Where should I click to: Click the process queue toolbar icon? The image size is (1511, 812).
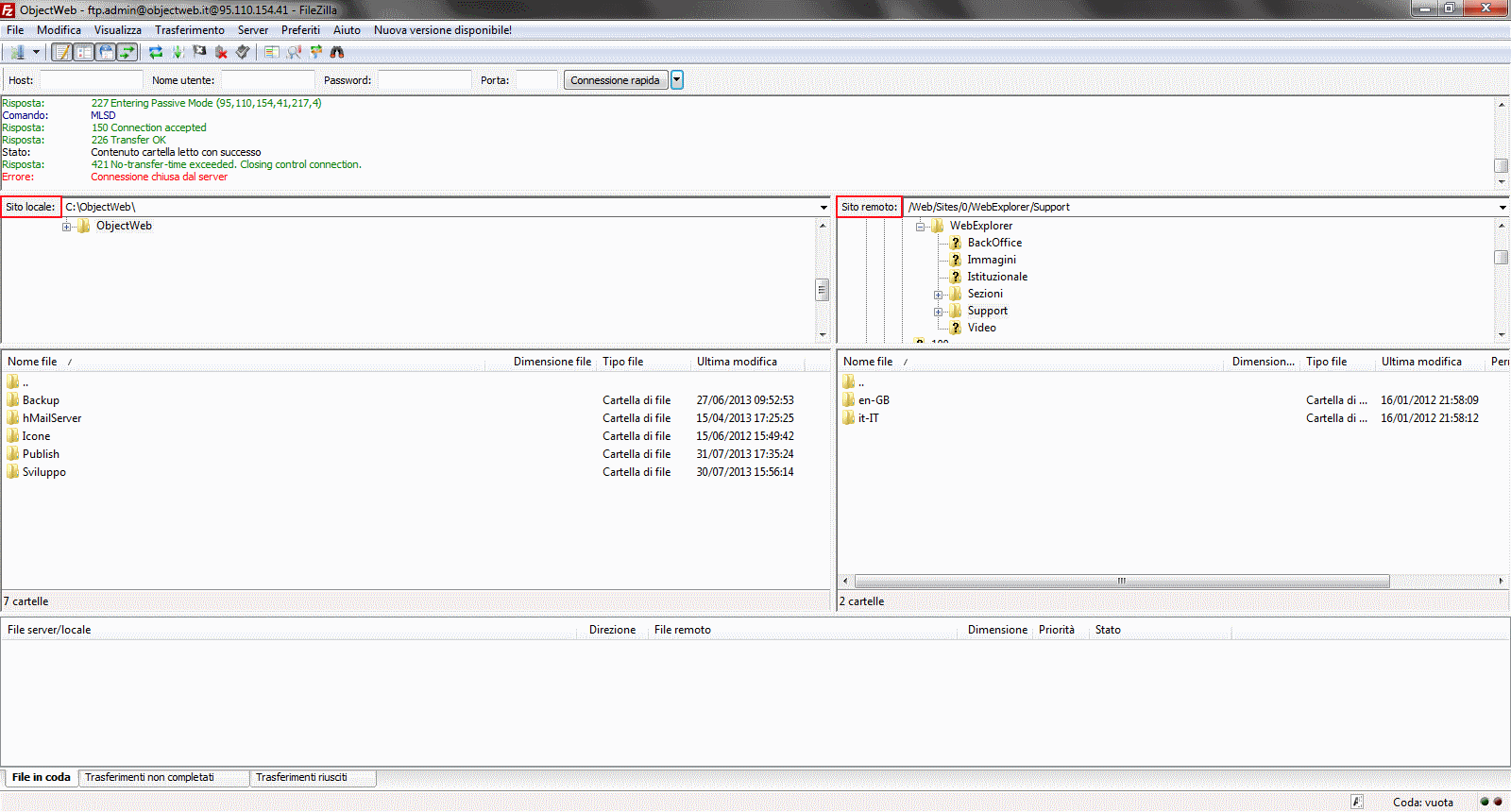point(178,53)
